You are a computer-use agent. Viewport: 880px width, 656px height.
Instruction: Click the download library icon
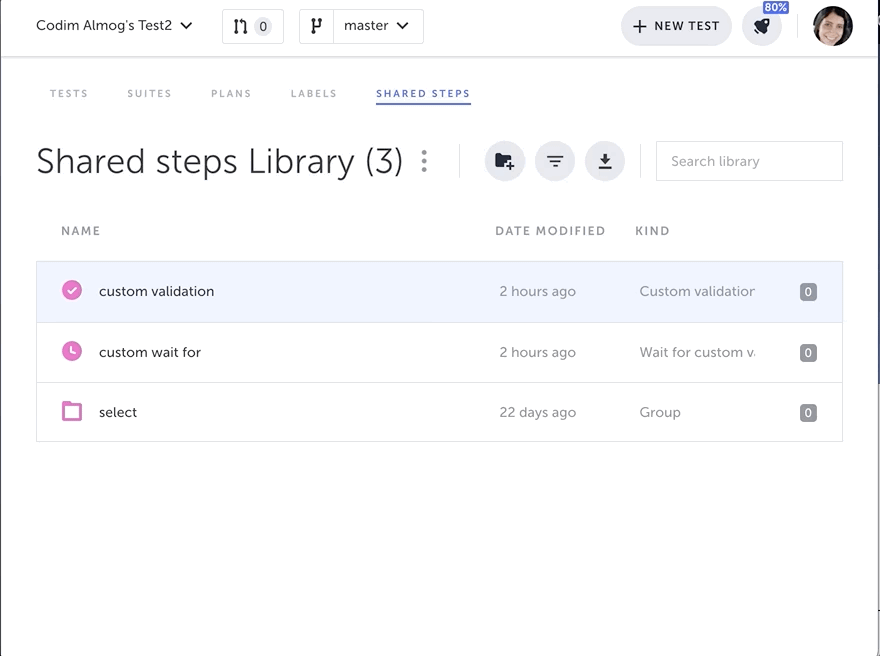click(605, 161)
